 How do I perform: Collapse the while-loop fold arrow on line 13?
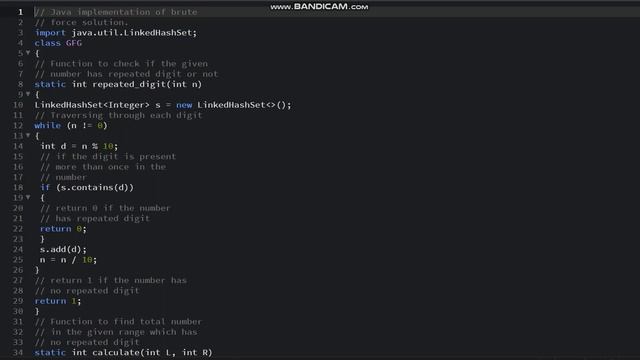(x=28, y=135)
